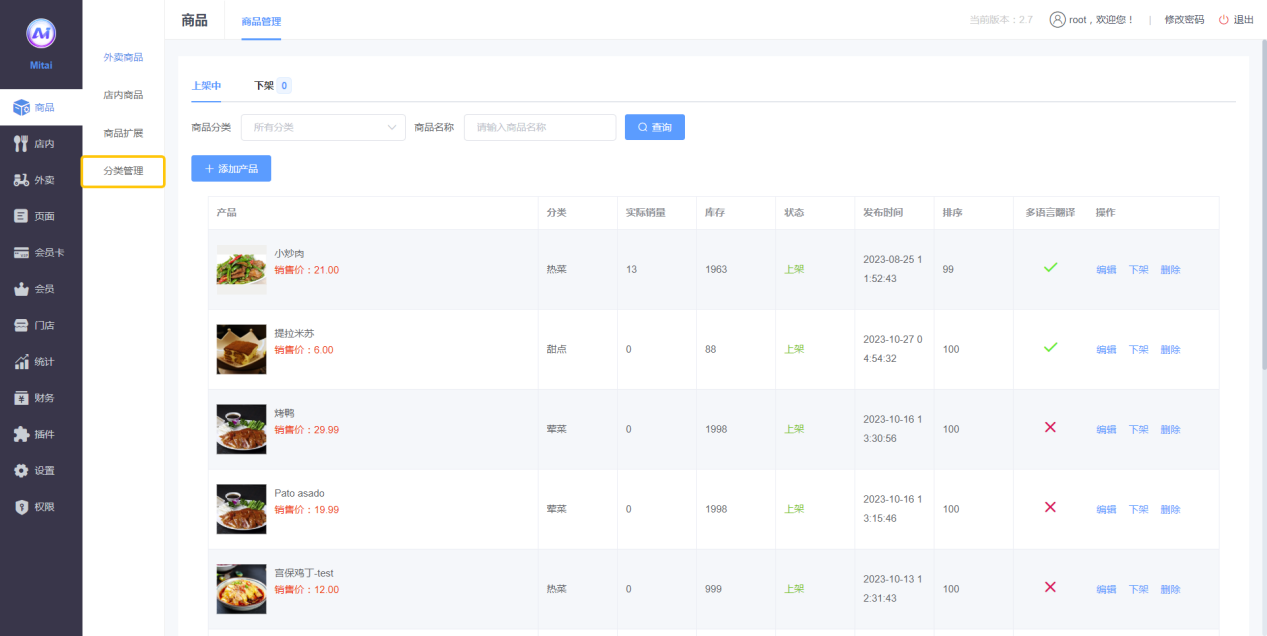1267x636 pixels.
Task: Expand the 商品分类 dropdown
Action: (x=323, y=127)
